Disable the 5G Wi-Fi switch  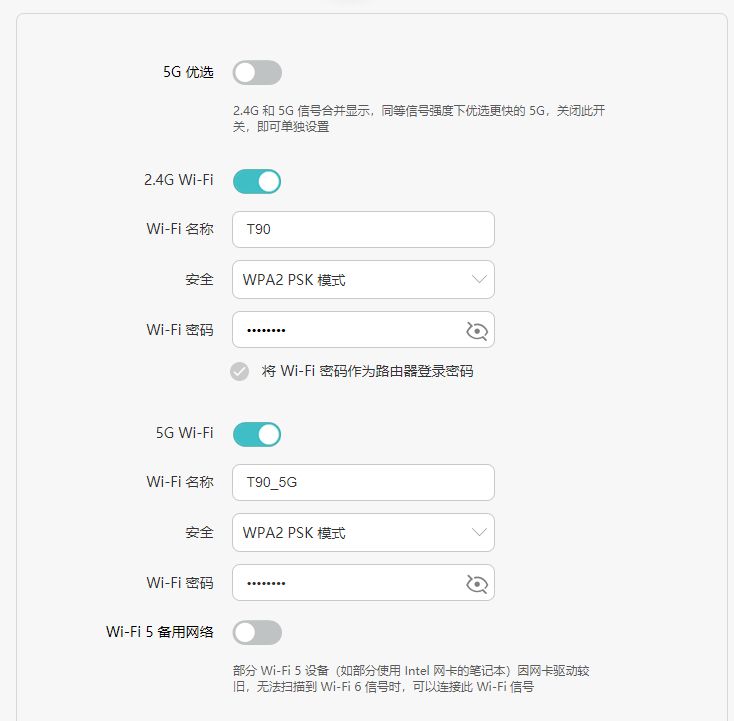coord(257,434)
